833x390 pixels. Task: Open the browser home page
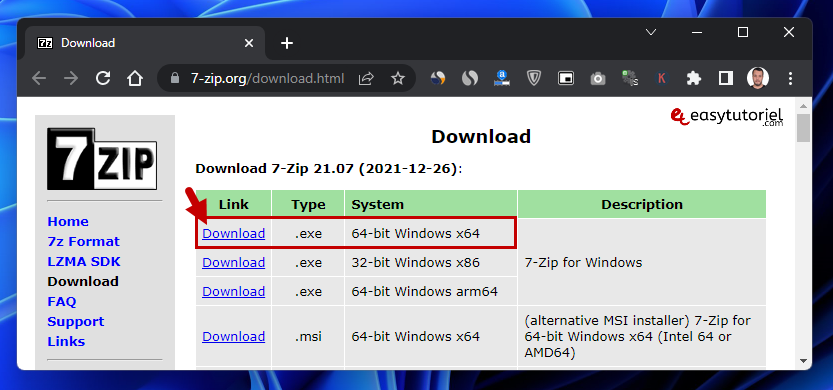click(135, 79)
